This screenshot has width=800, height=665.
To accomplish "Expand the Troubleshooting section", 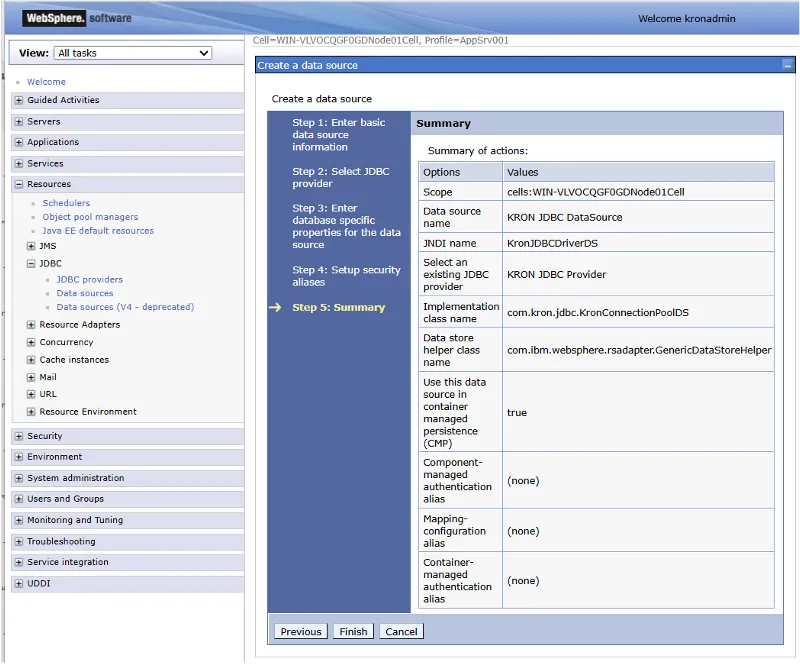I will coord(19,541).
